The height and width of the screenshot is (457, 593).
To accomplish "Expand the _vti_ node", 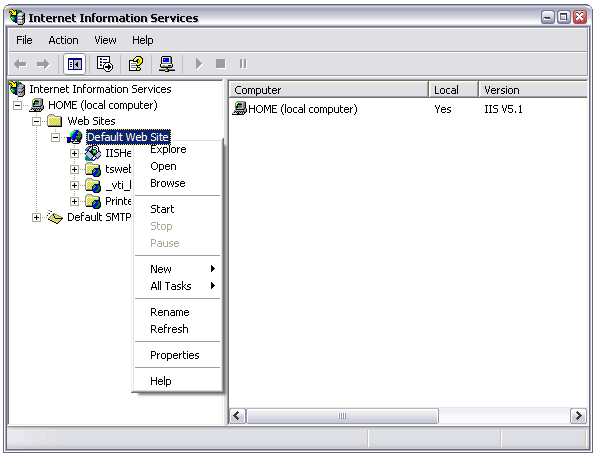I will [74, 185].
